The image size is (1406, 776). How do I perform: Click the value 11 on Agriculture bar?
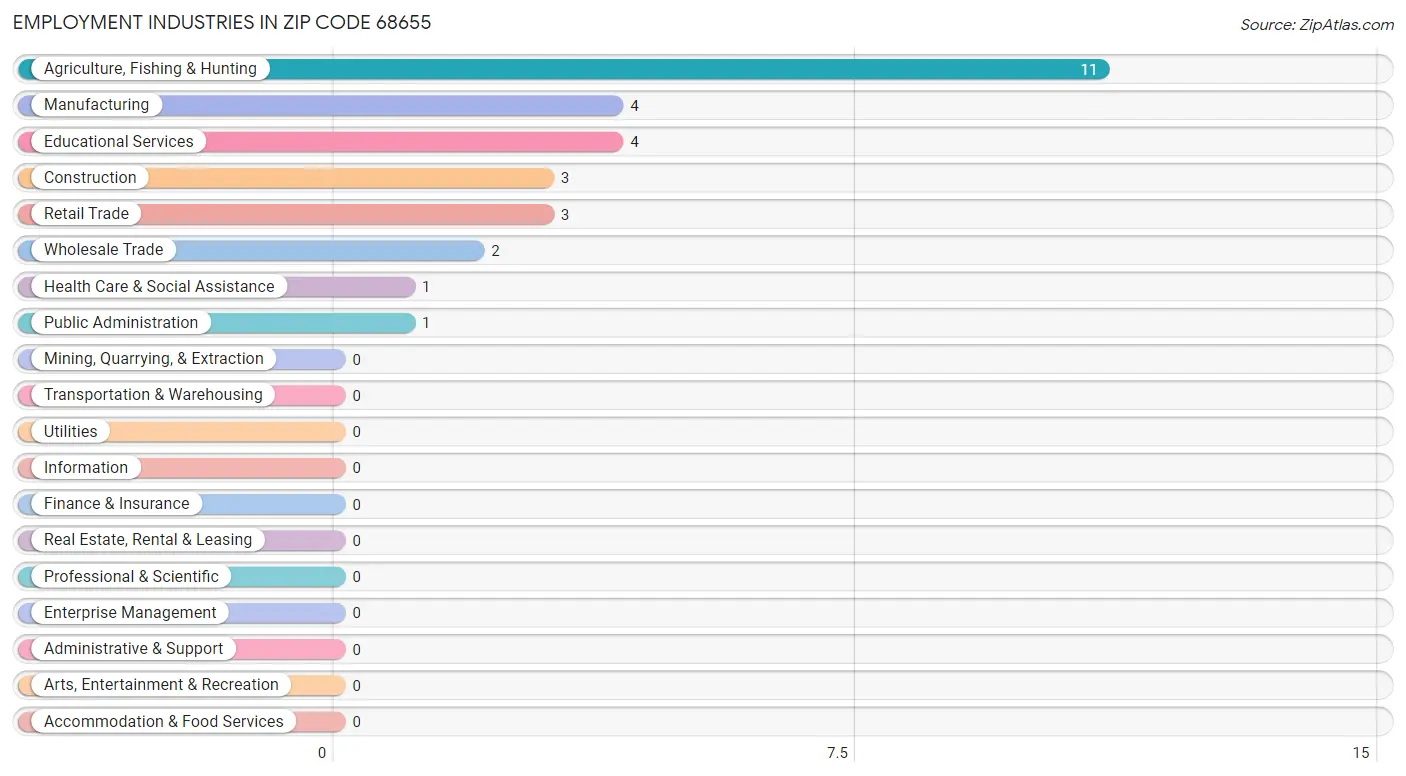pos(1088,70)
